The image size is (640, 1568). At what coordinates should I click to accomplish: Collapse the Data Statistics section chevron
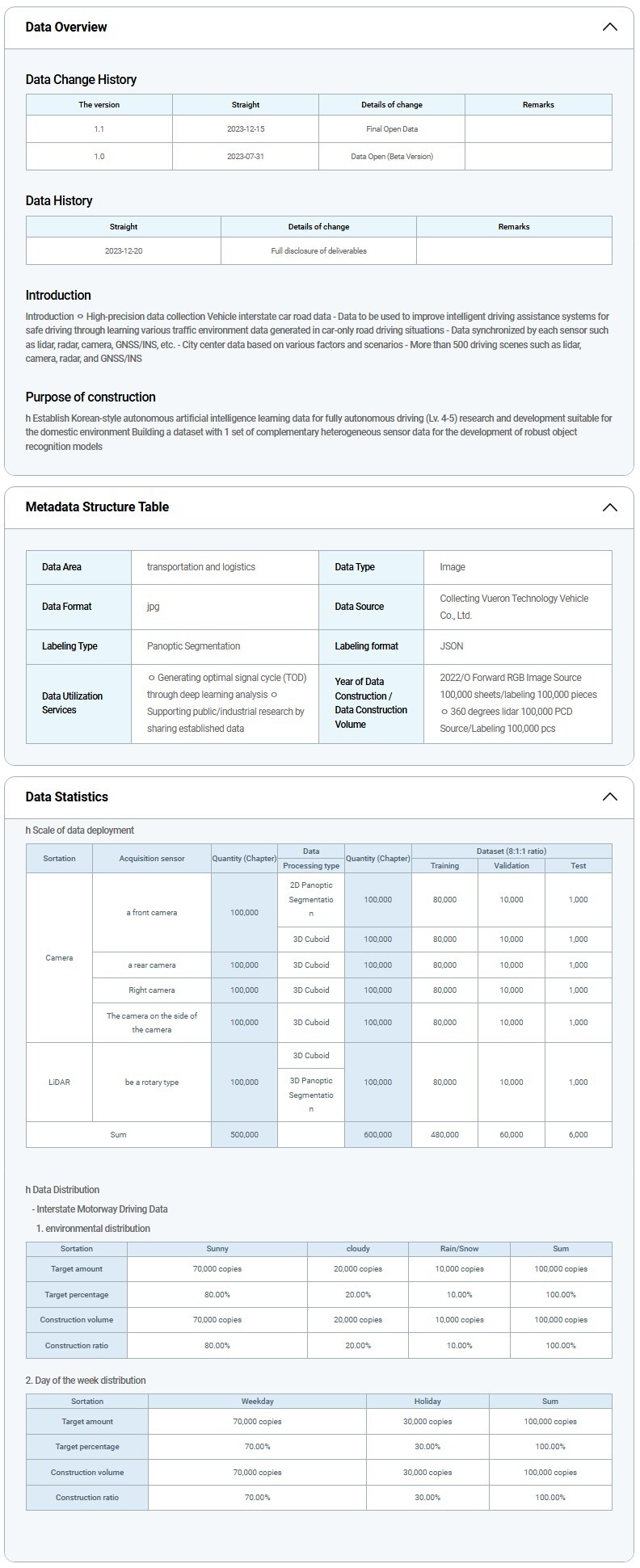coord(609,797)
